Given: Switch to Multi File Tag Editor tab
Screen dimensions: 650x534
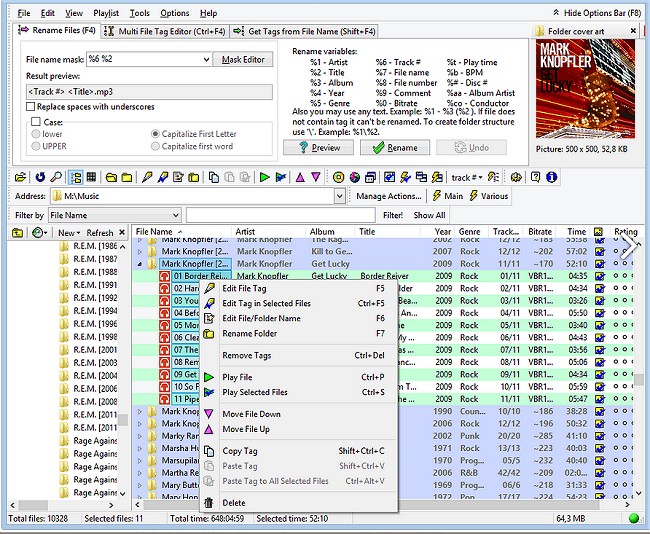Looking at the screenshot, I should [x=166, y=32].
